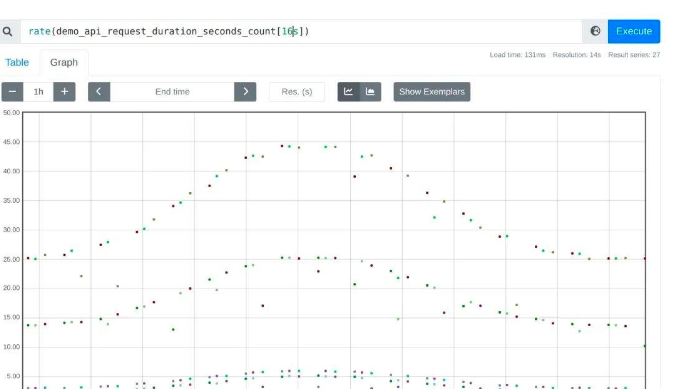Click the Res. (s) resolution field
675x389 pixels.
pos(297,92)
